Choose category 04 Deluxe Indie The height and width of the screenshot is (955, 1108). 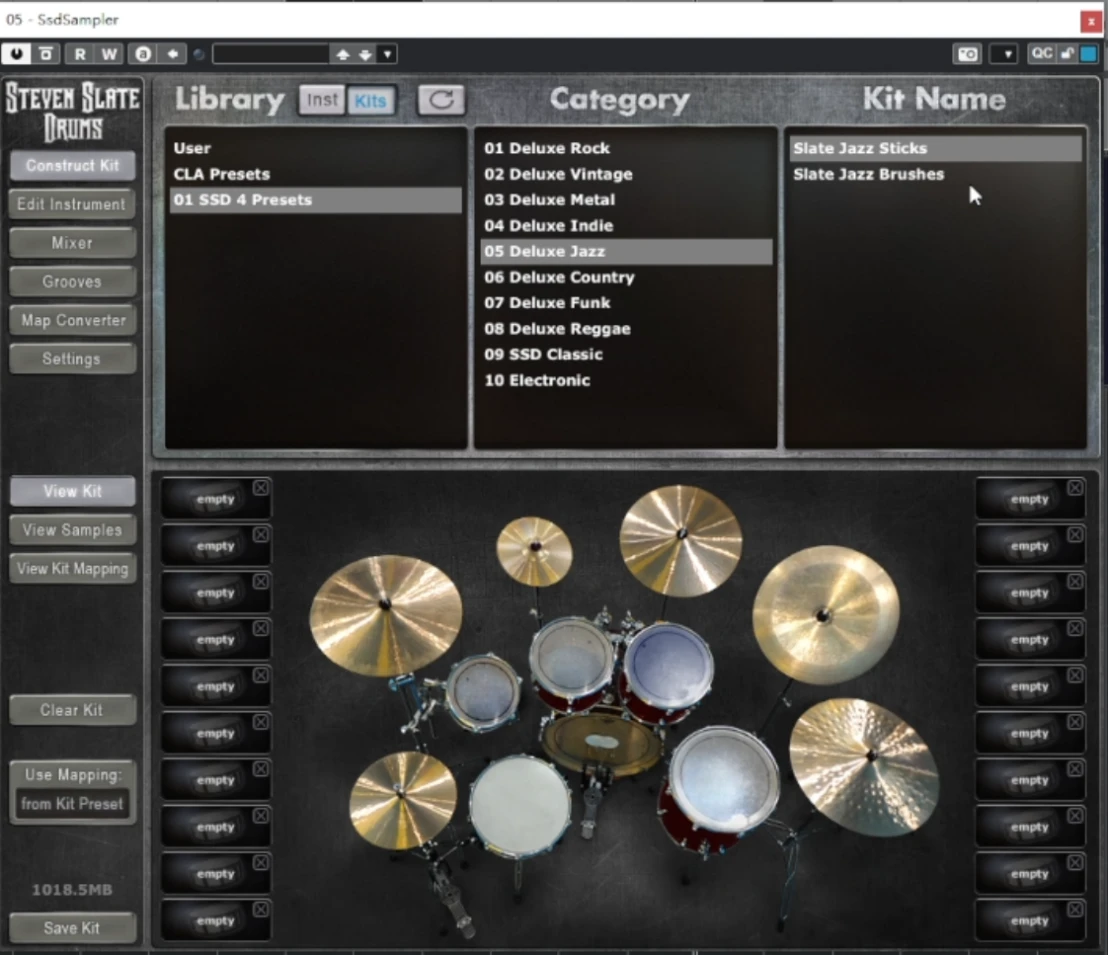(626, 225)
